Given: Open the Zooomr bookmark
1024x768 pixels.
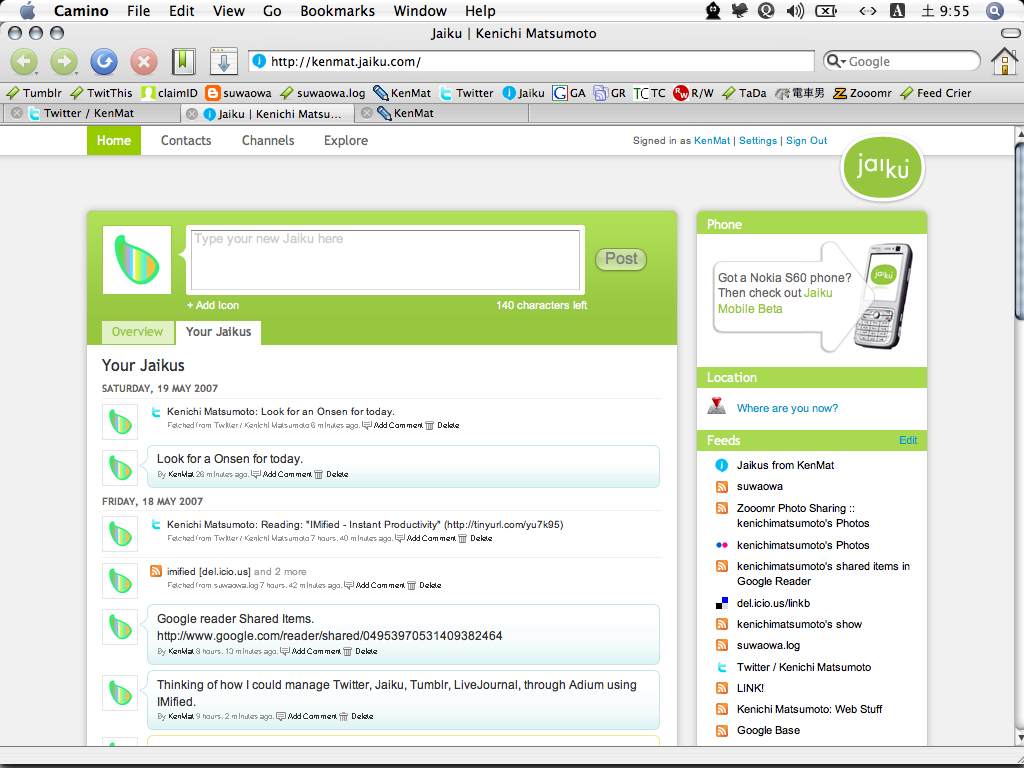Looking at the screenshot, I should [x=862, y=93].
